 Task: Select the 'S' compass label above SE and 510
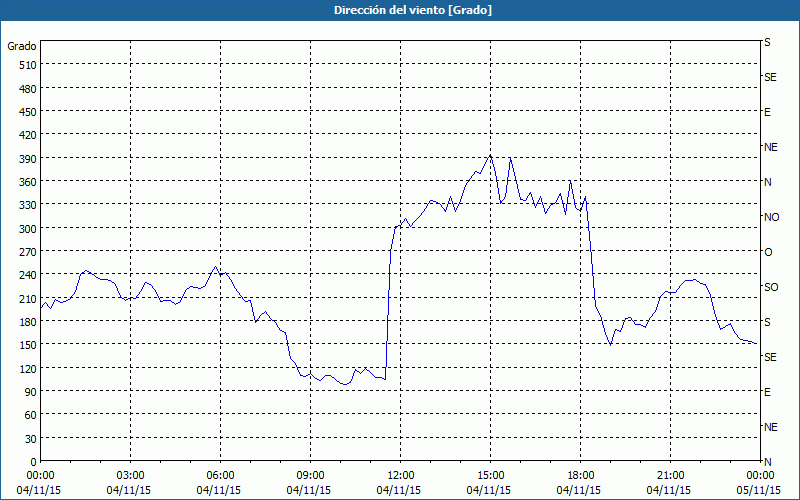767,42
